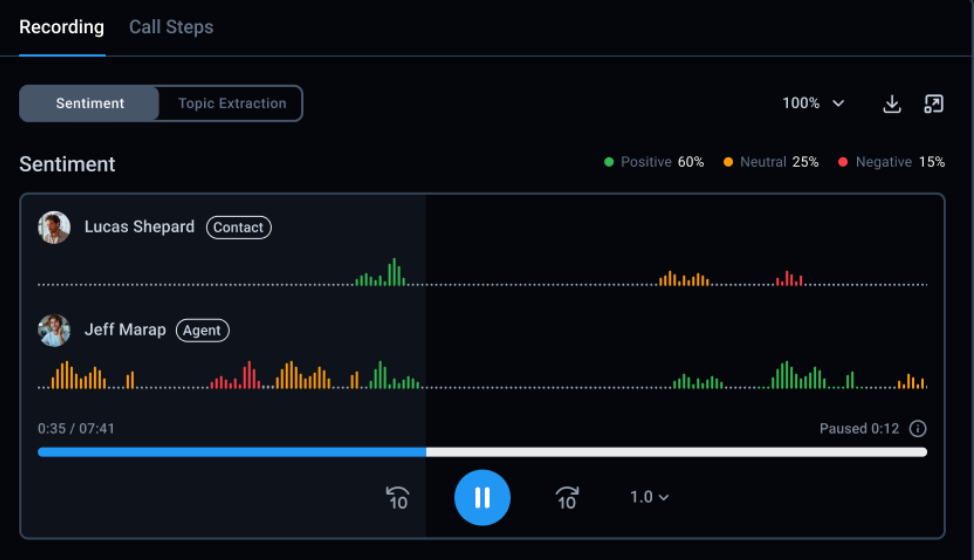The height and width of the screenshot is (560, 974).
Task: Rewind playback 10 seconds
Action: [x=398, y=498]
